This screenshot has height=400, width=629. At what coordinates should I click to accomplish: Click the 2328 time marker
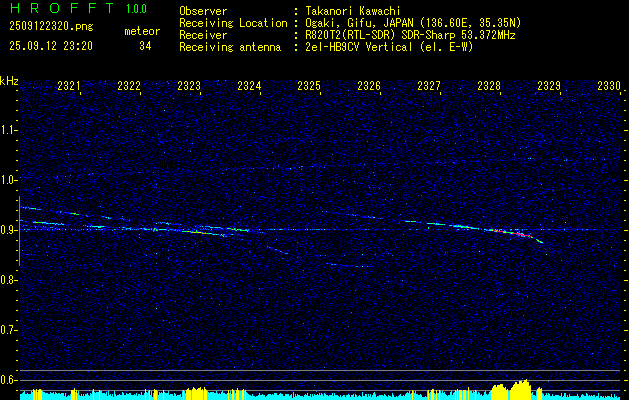coord(489,87)
